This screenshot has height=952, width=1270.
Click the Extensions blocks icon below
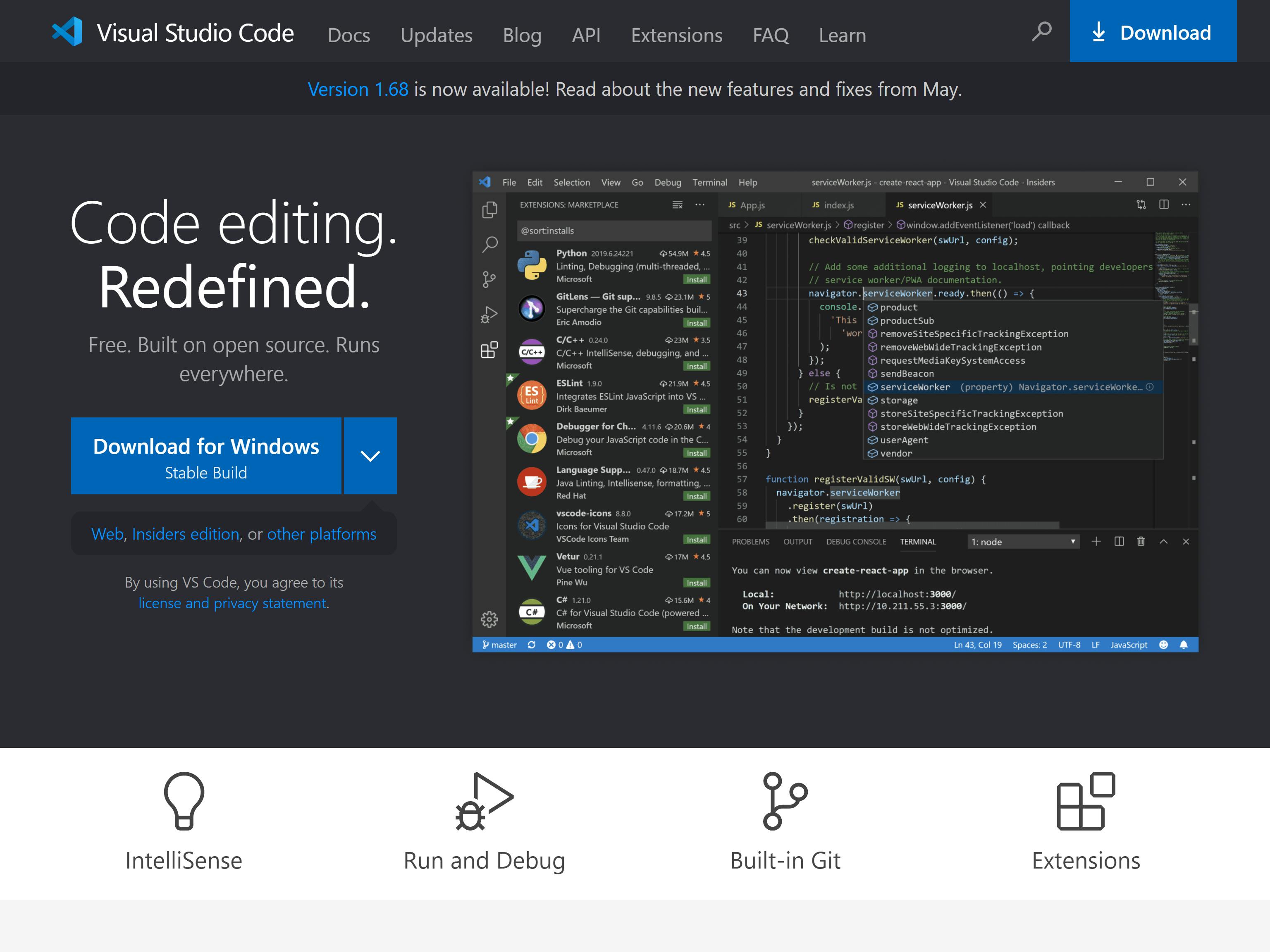[1085, 800]
